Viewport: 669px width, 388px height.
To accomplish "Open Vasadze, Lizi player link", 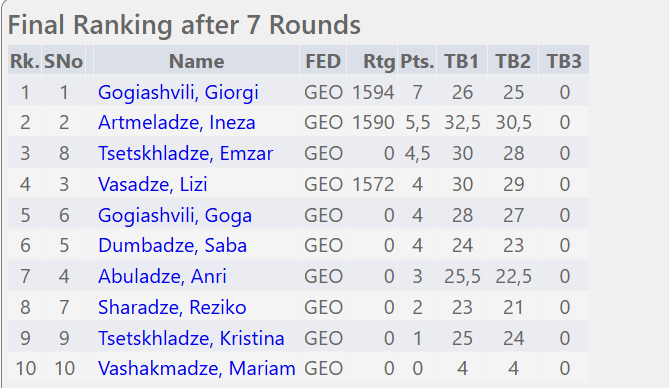I will tap(152, 184).
